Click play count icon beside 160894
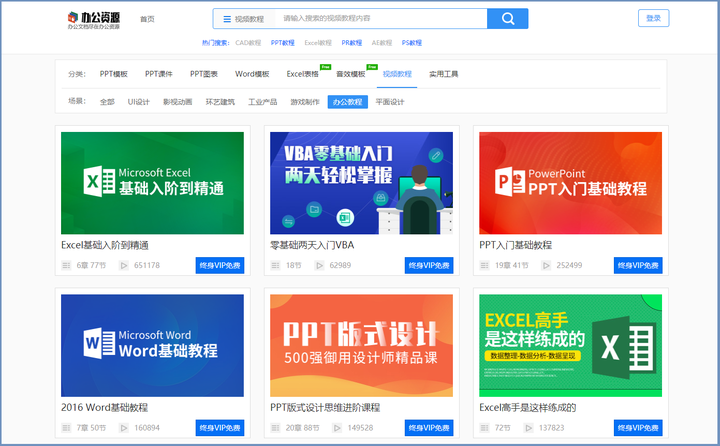 [124, 428]
